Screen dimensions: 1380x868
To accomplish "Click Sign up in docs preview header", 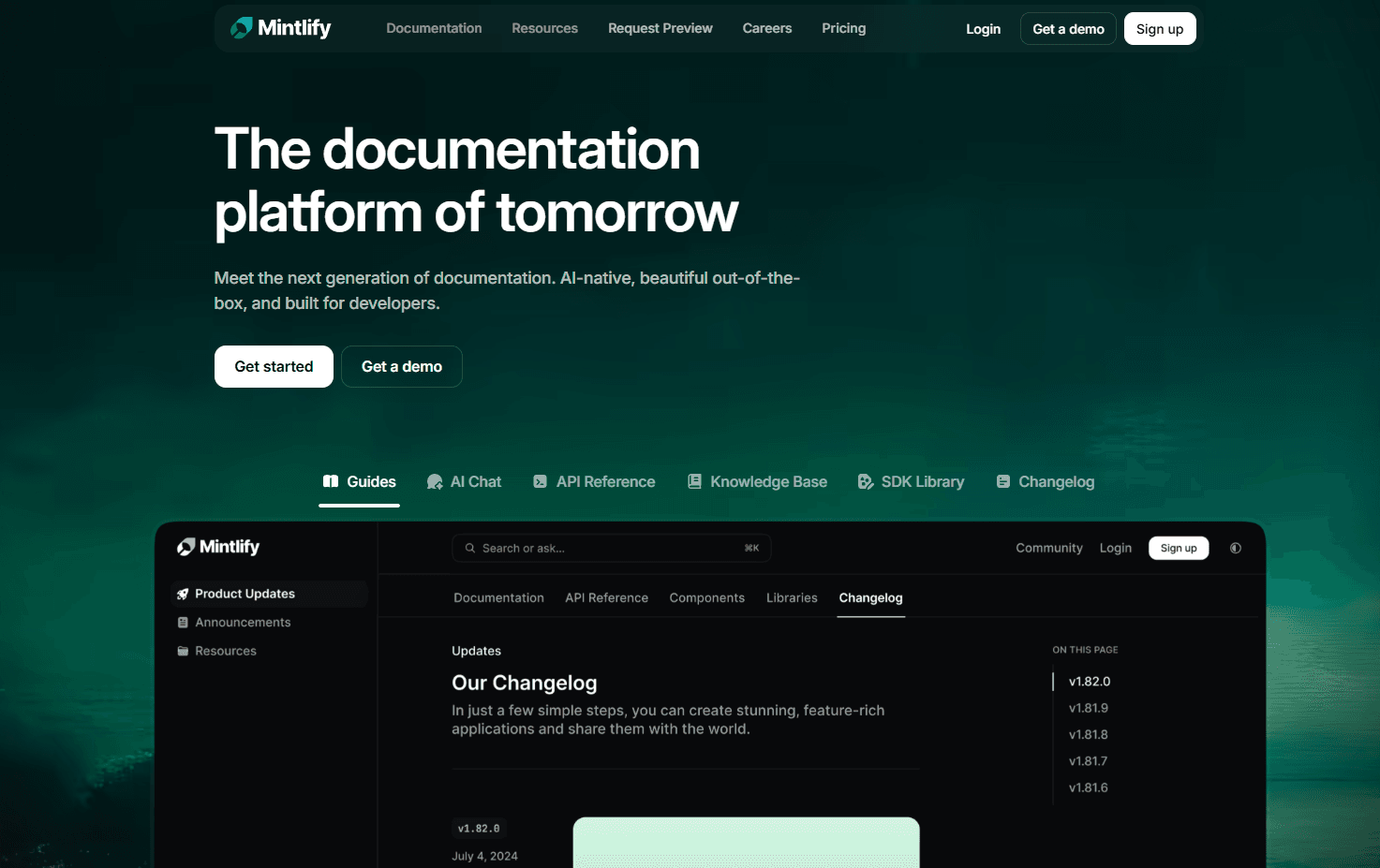I will pyautogui.click(x=1179, y=548).
